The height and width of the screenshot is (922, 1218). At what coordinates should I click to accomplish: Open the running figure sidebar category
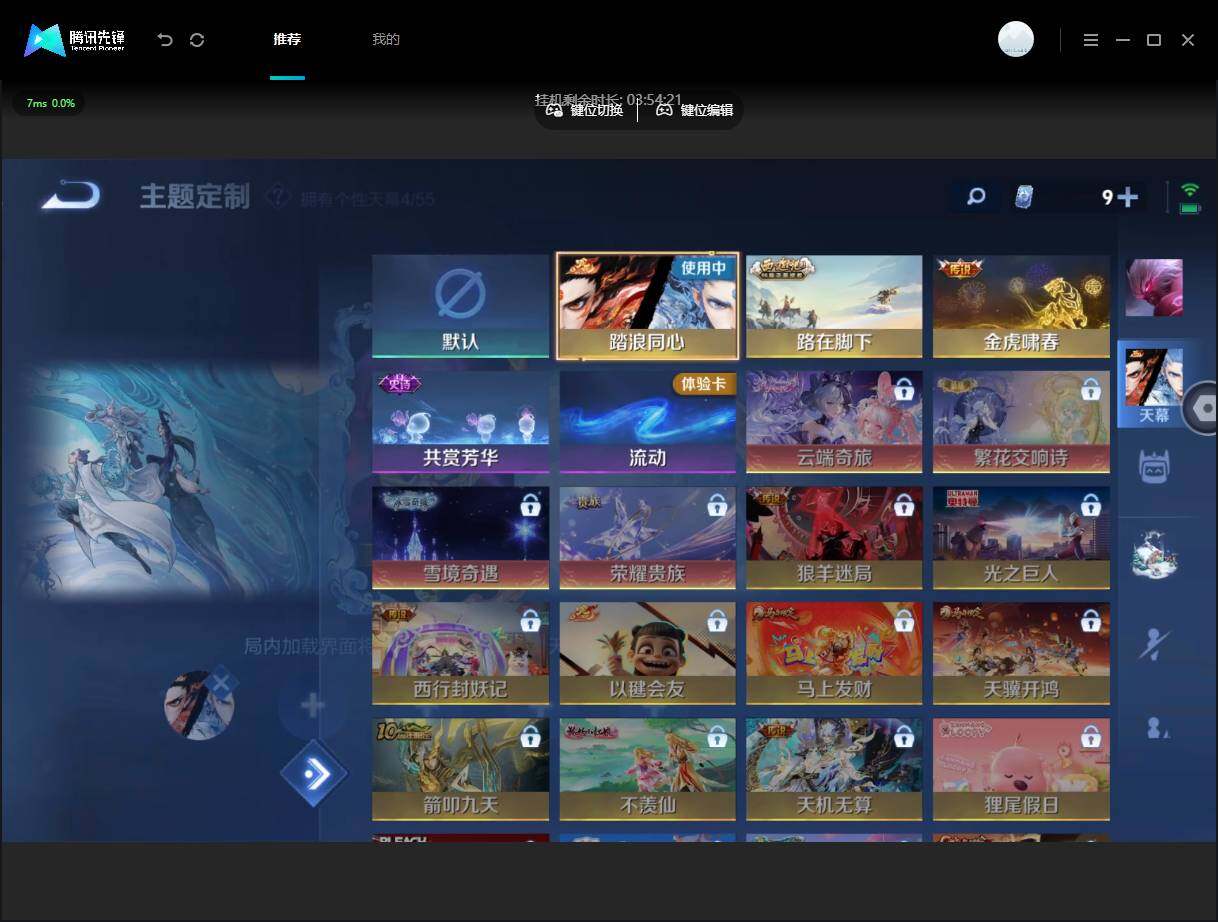point(1154,643)
